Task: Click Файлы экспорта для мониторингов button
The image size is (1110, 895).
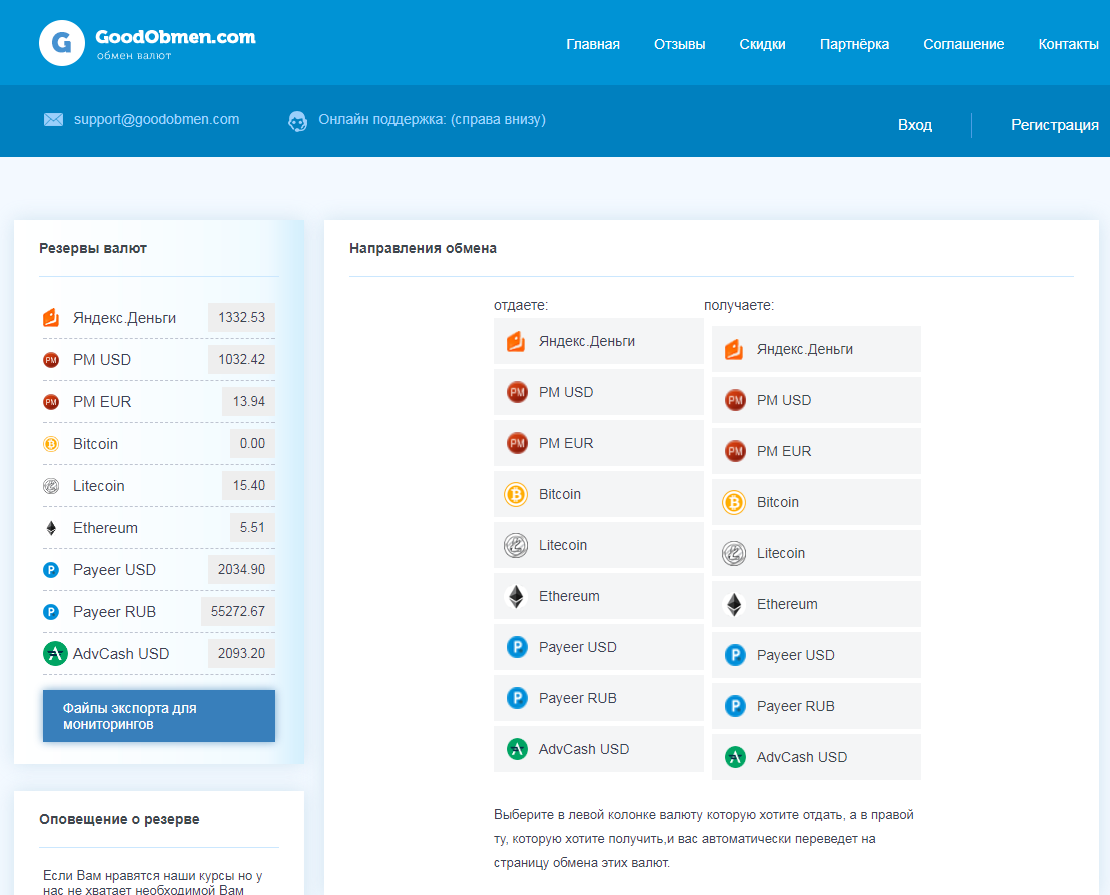Action: pos(159,716)
